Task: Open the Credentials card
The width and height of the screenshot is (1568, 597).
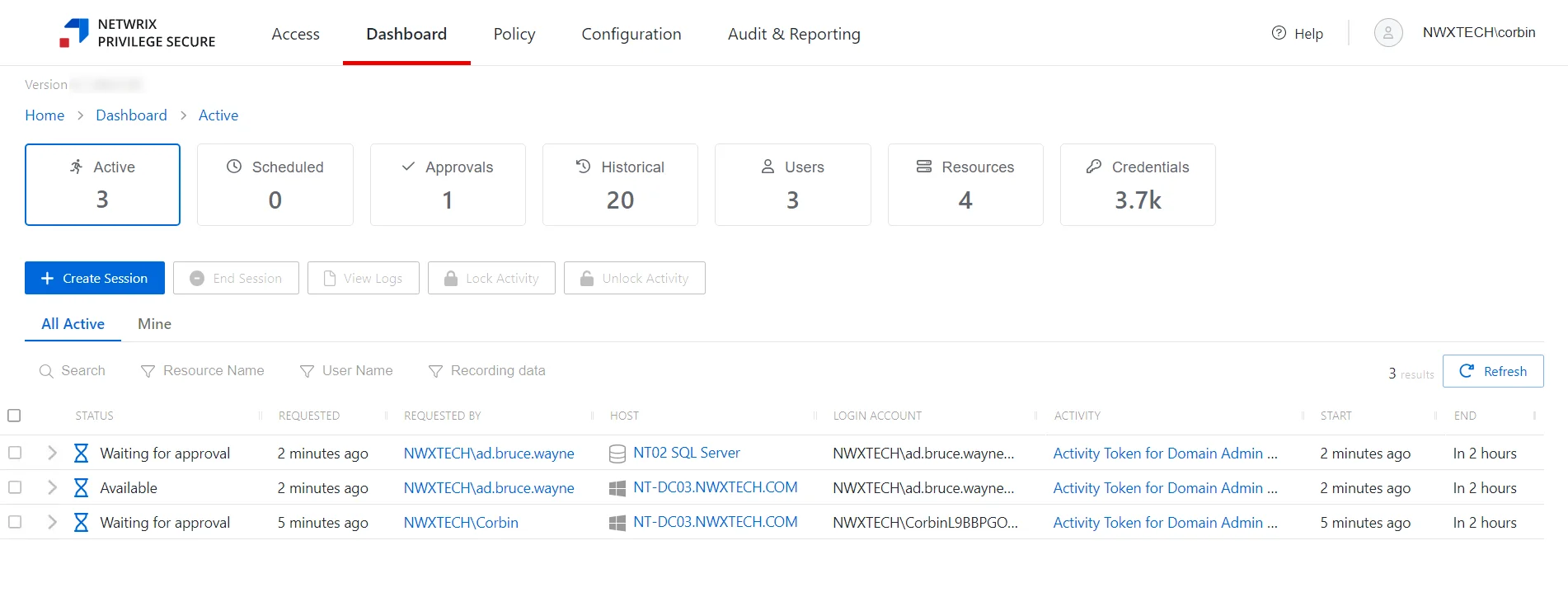Action: [x=1138, y=185]
